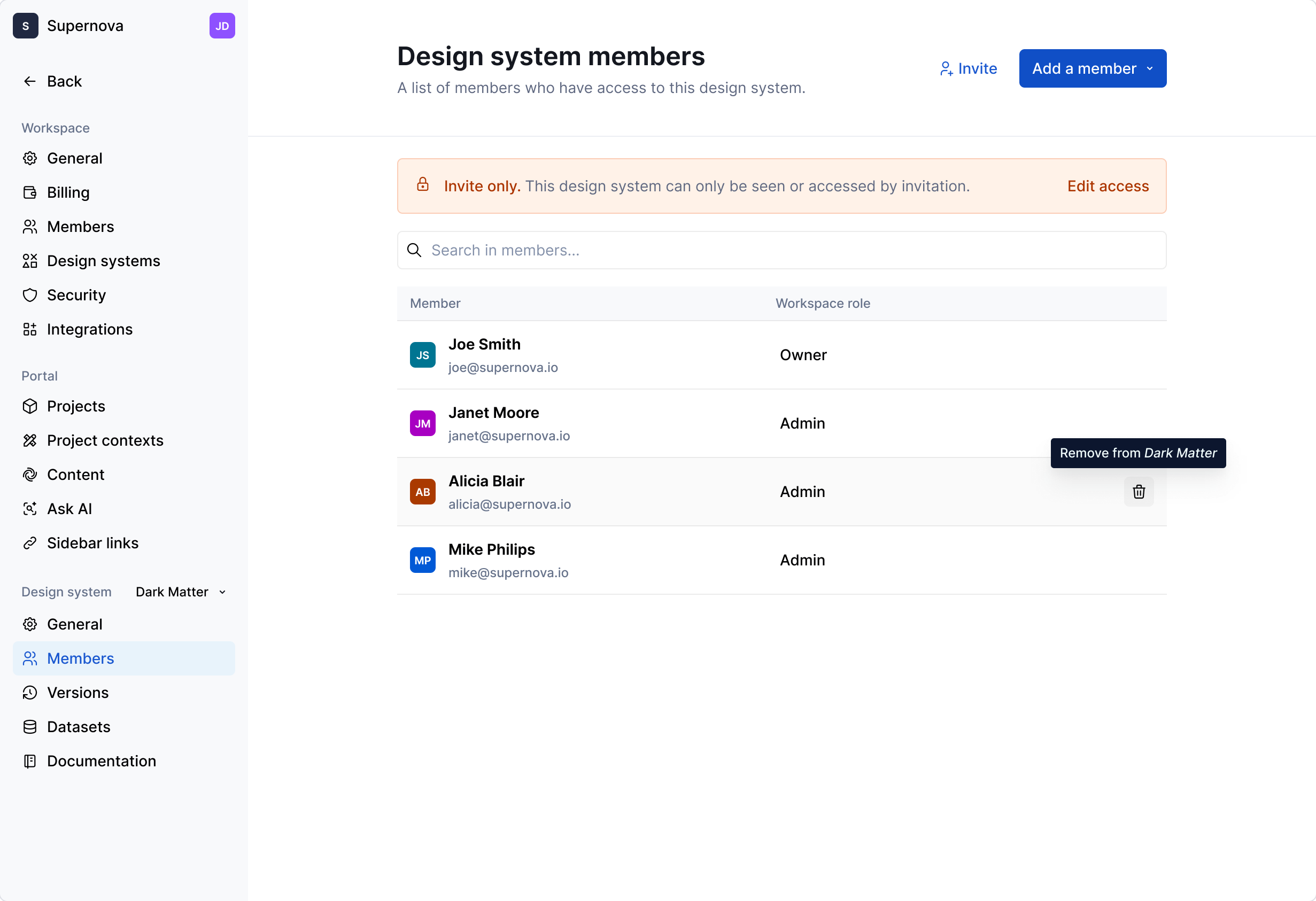Click the Project contexts icon
Image resolution: width=1316 pixels, height=901 pixels.
coord(30,440)
